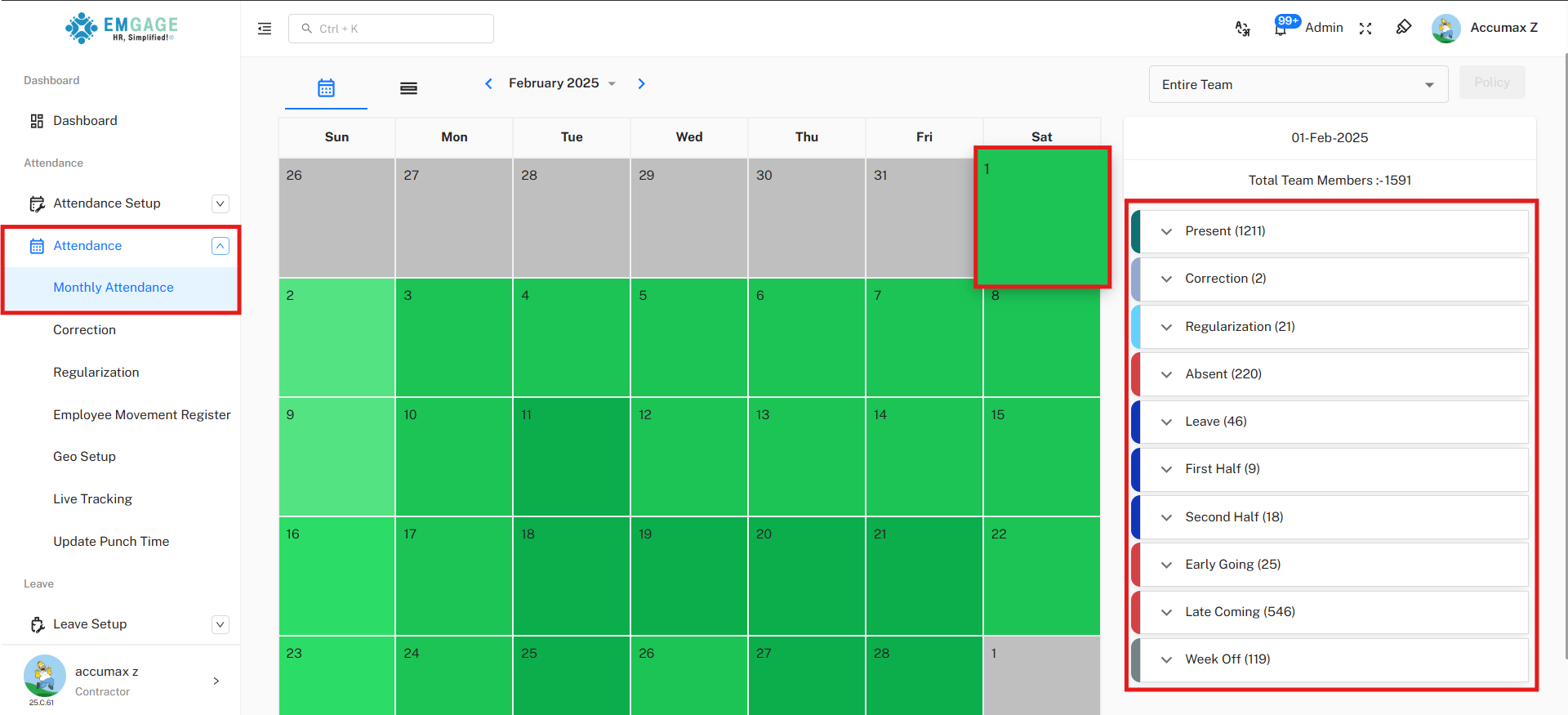Click the Policy button

pyautogui.click(x=1491, y=83)
